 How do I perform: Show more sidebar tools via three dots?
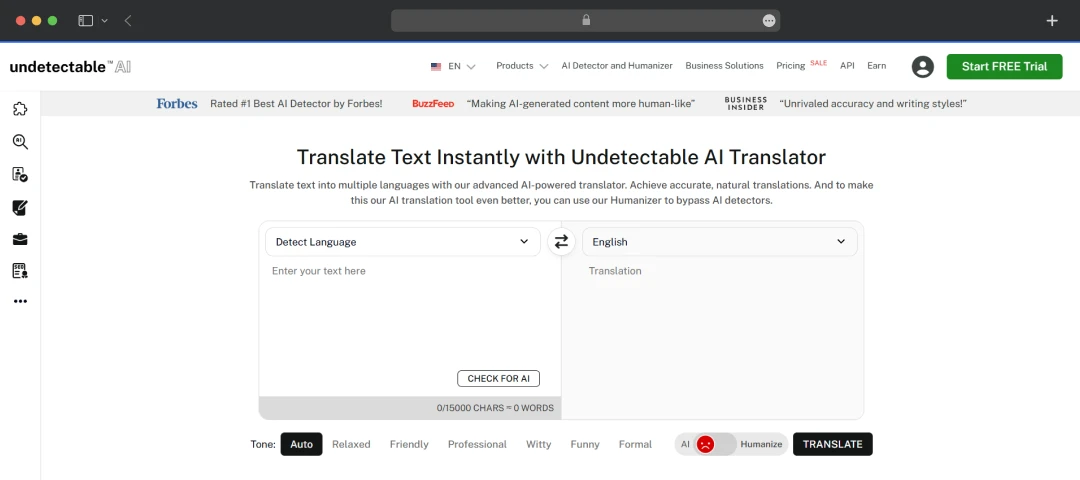tap(20, 301)
